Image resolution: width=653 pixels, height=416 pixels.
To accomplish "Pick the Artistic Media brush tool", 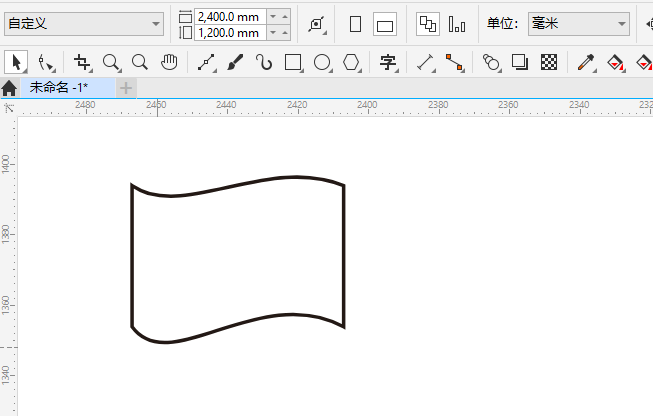I will pos(235,62).
